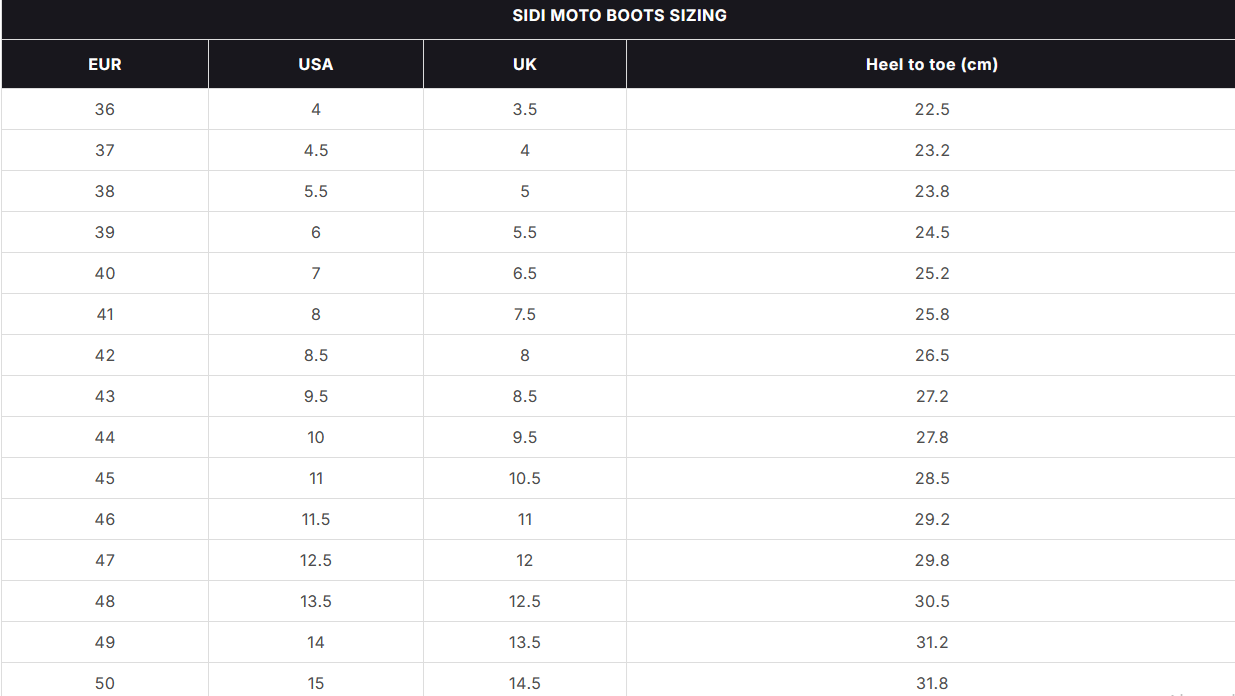Select EUR size 48 cell
Screen dimensions: 1235x696
click(x=105, y=601)
